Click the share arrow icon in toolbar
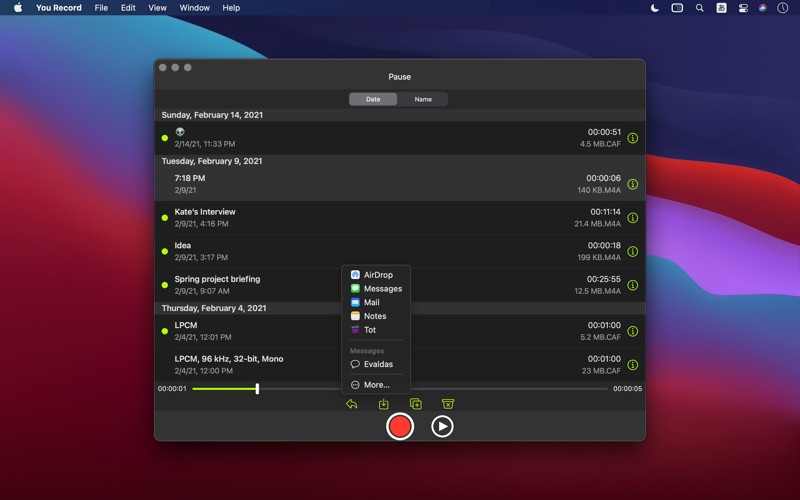This screenshot has height=500, width=800. point(352,404)
